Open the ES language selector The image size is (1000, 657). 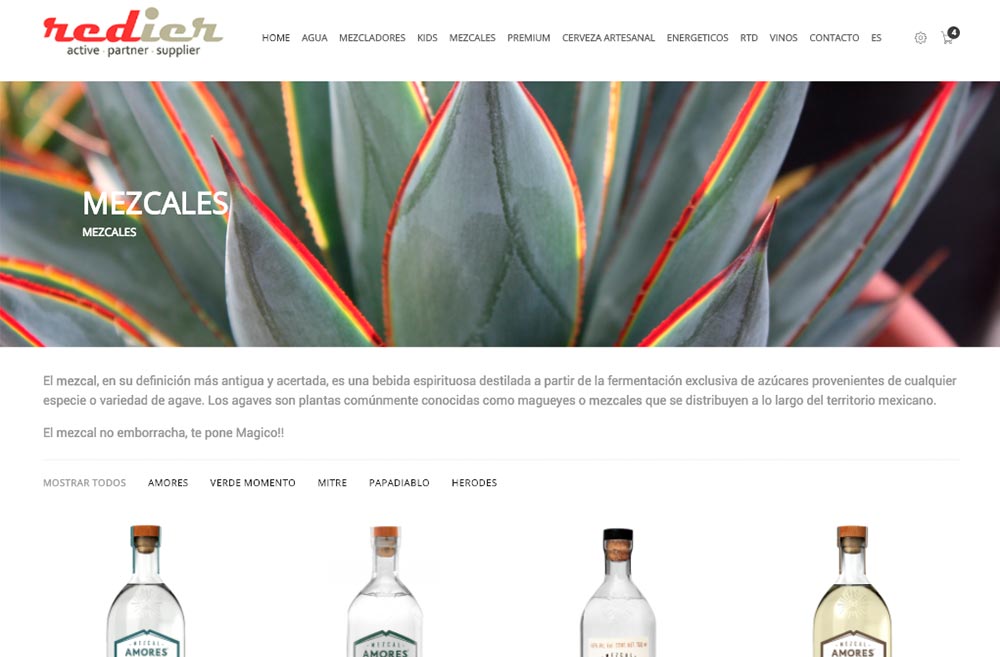[876, 38]
